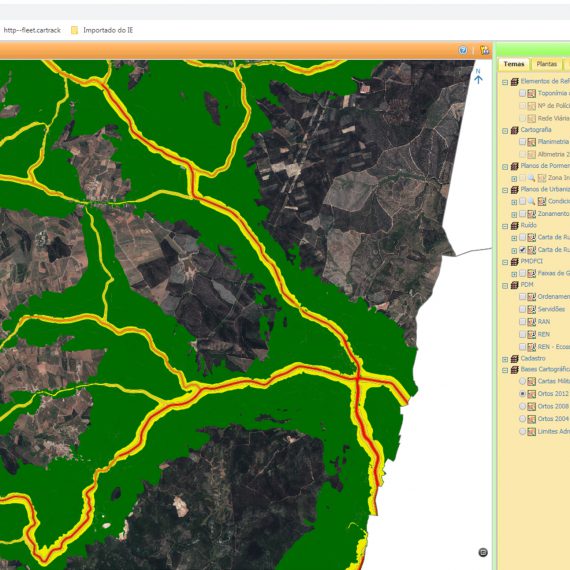Screen dimensions: 570x570
Task: Open the blue help question-mark icon
Action: pyautogui.click(x=463, y=50)
